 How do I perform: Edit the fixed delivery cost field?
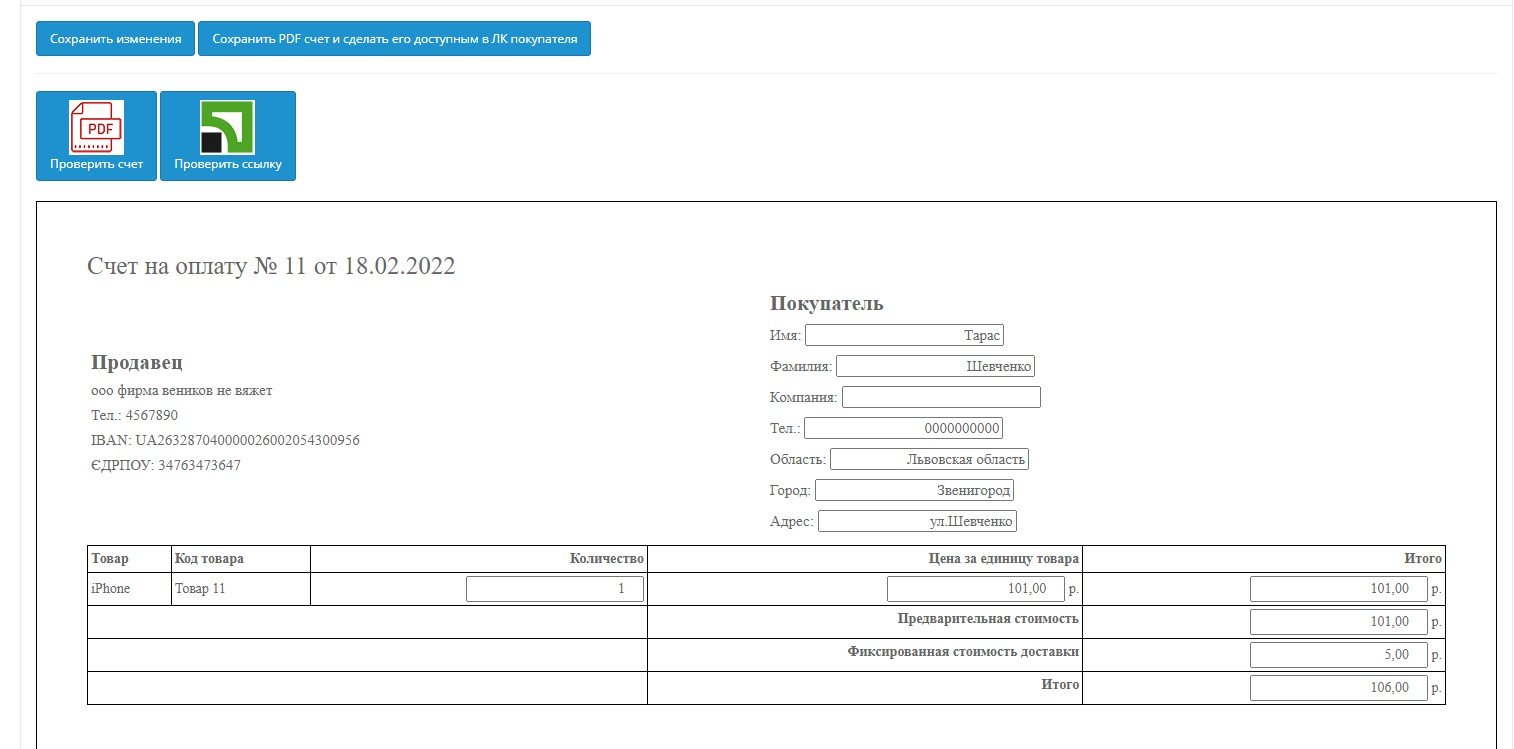[x=1338, y=655]
